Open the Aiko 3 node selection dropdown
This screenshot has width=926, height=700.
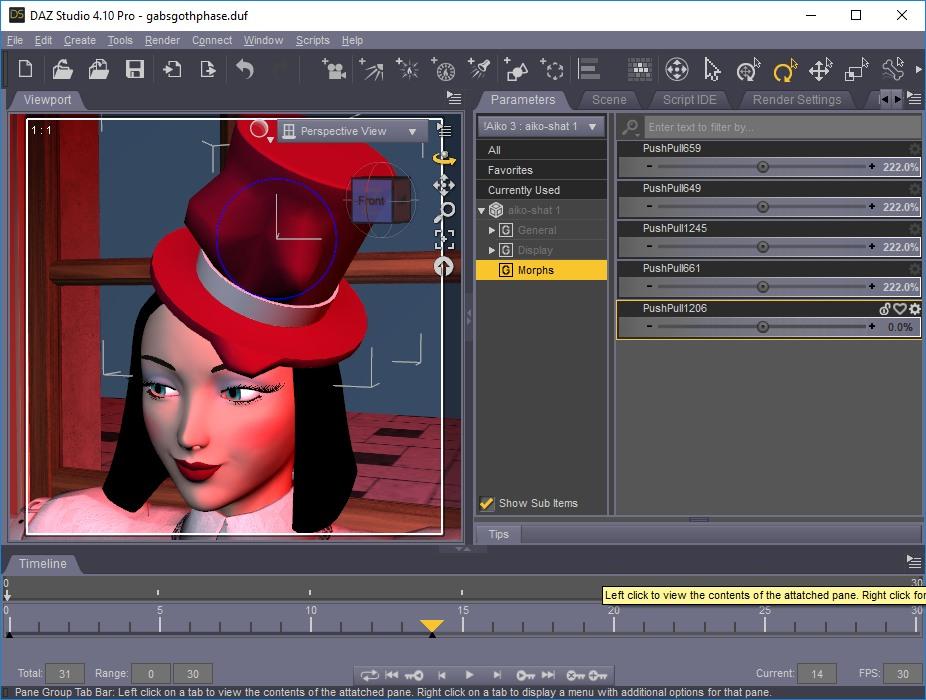(541, 127)
